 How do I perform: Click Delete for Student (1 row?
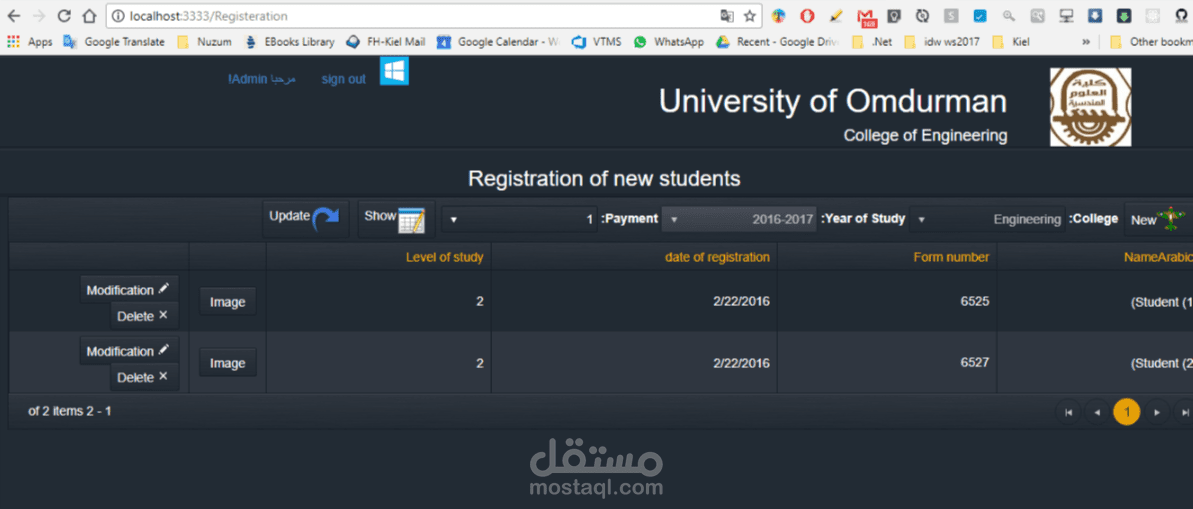click(145, 316)
